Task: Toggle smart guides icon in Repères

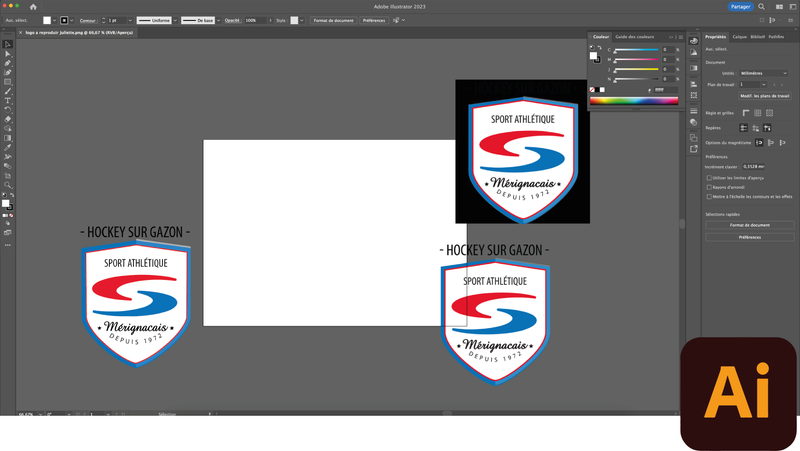Action: click(767, 128)
